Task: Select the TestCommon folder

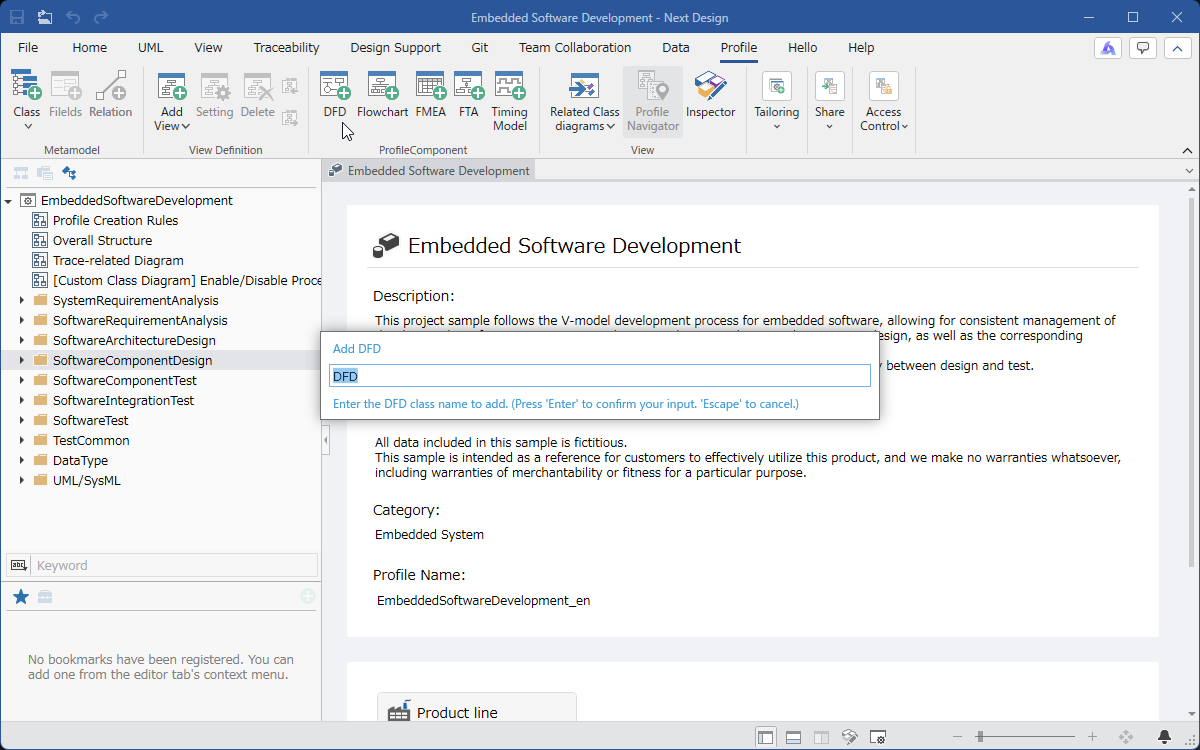Action: point(91,440)
